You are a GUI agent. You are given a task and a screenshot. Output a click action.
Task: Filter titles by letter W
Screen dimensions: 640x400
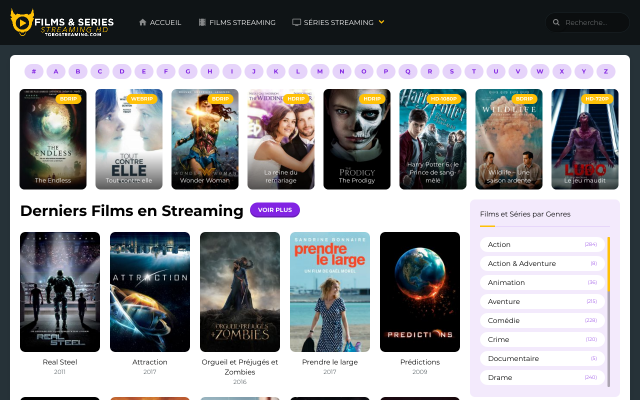click(540, 71)
